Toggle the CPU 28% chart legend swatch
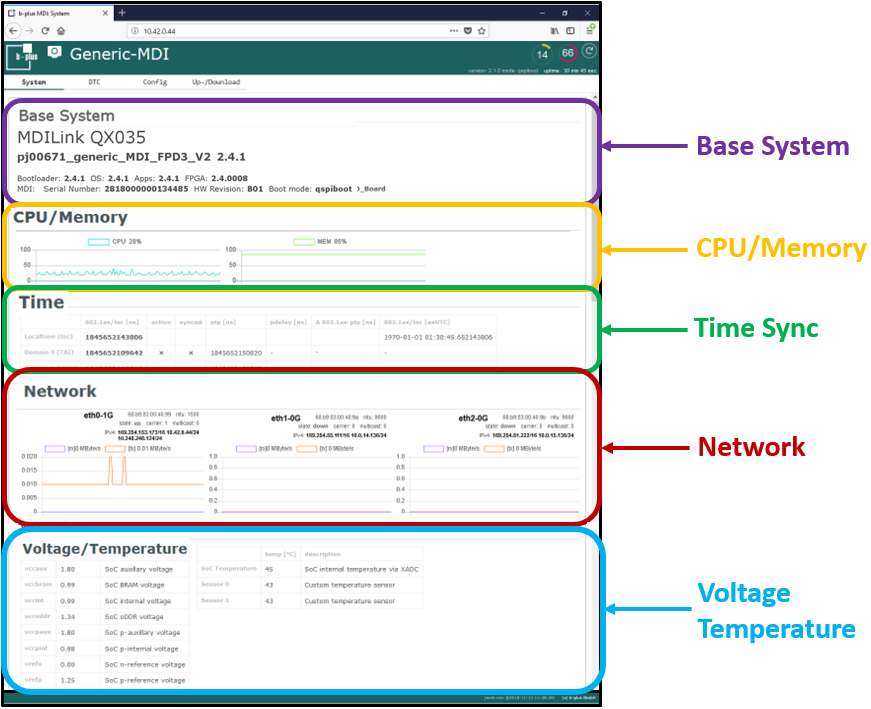The width and height of the screenshot is (871, 709). pyautogui.click(x=98, y=242)
